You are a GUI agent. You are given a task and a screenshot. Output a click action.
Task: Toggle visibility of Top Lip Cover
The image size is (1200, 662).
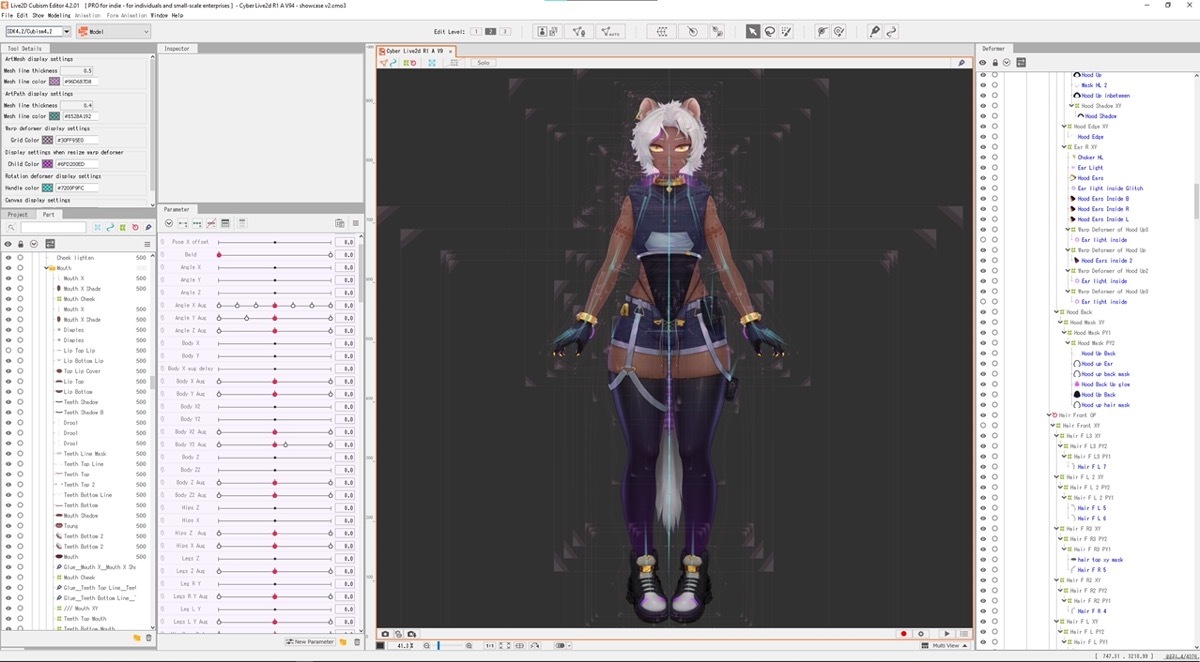click(x=8, y=371)
